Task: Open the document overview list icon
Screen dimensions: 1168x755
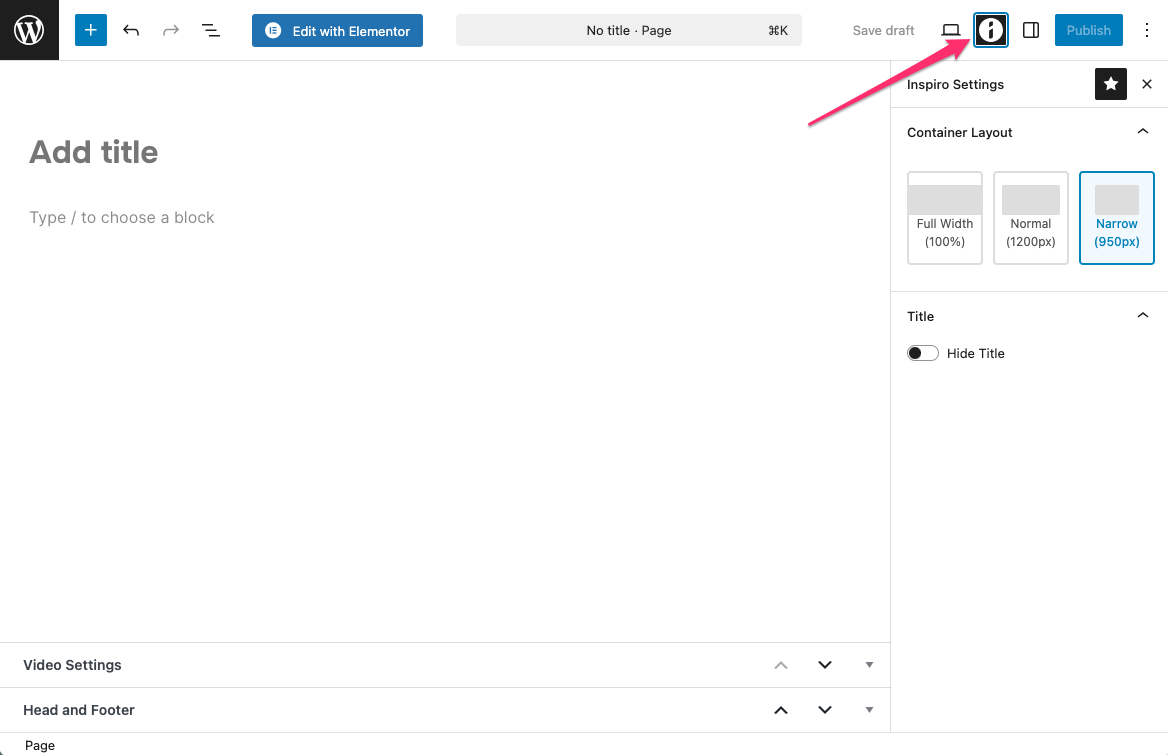Action: click(x=211, y=30)
